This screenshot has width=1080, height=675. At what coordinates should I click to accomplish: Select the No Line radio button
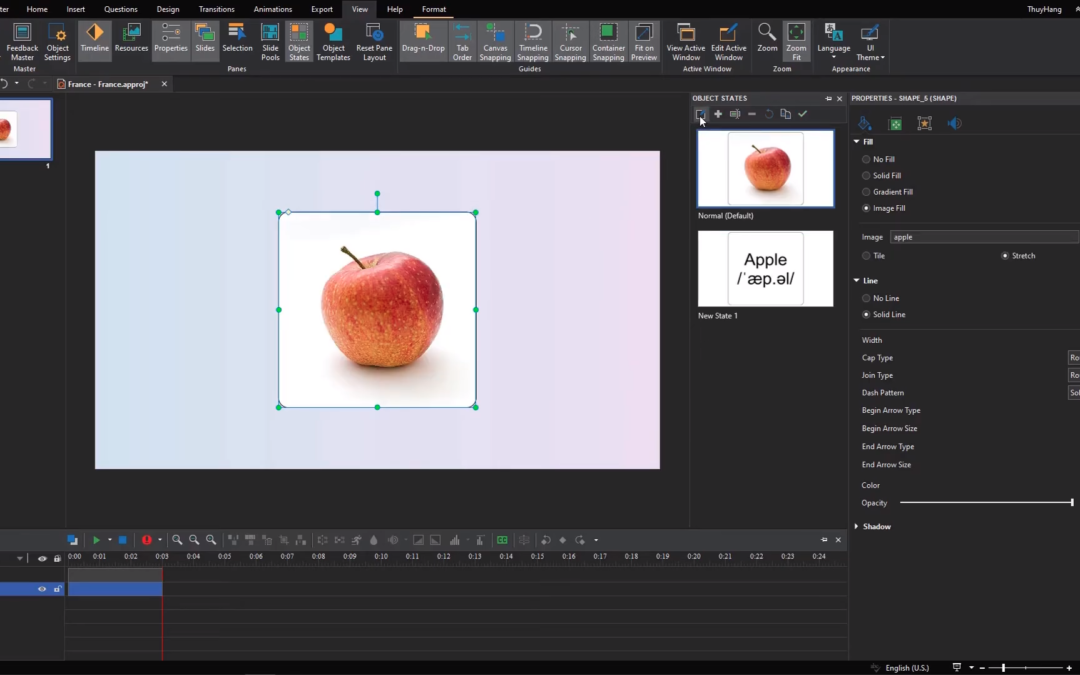click(x=866, y=298)
